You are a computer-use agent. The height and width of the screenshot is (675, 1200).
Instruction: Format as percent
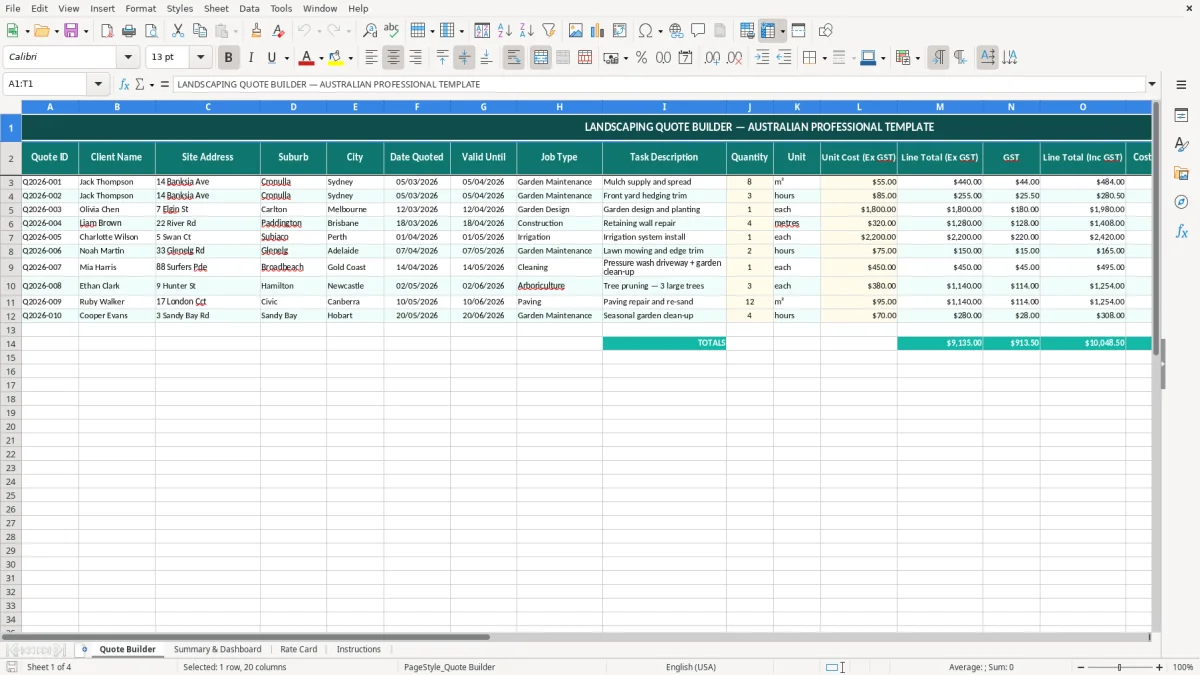(641, 58)
